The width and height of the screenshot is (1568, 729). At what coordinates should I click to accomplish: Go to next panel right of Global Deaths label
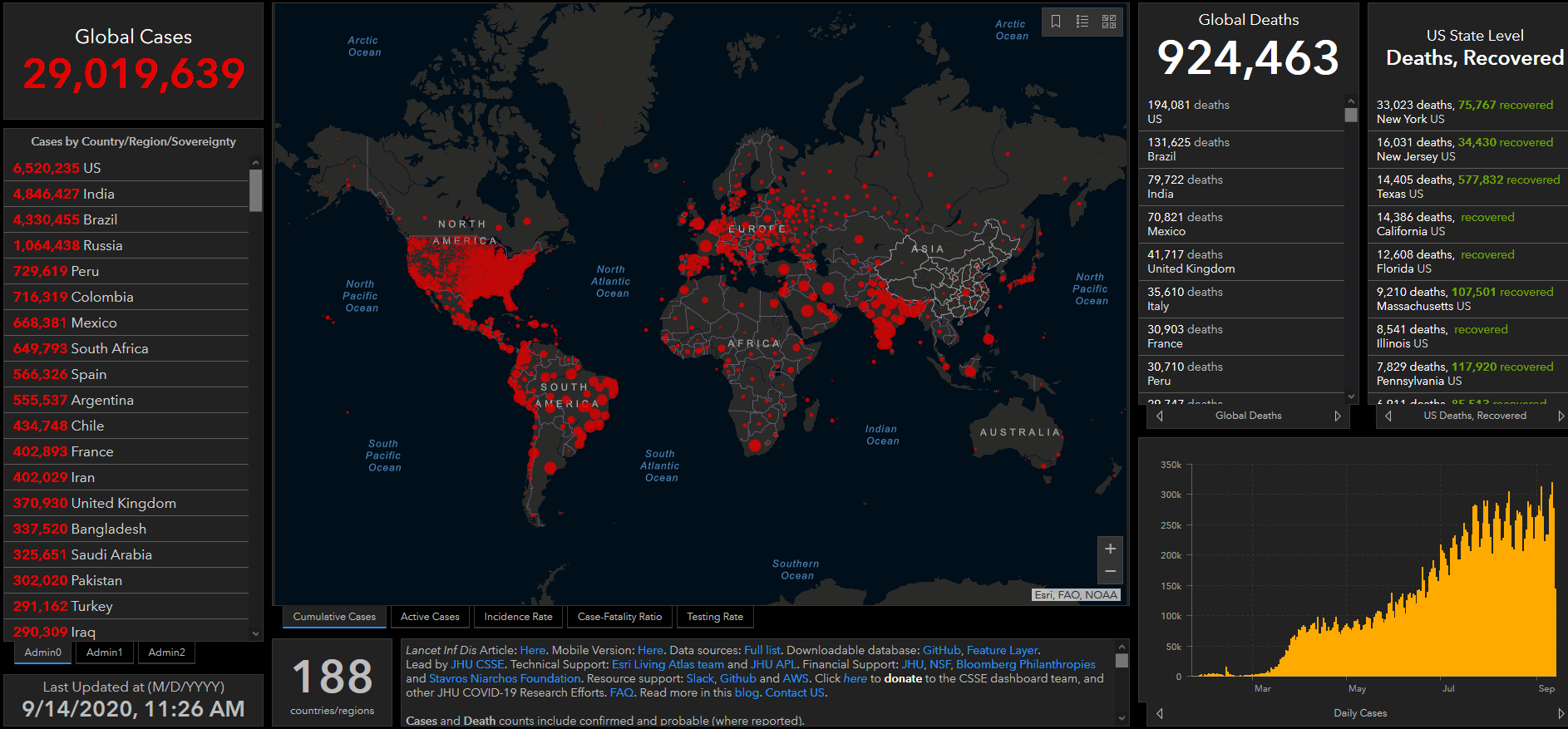1337,416
